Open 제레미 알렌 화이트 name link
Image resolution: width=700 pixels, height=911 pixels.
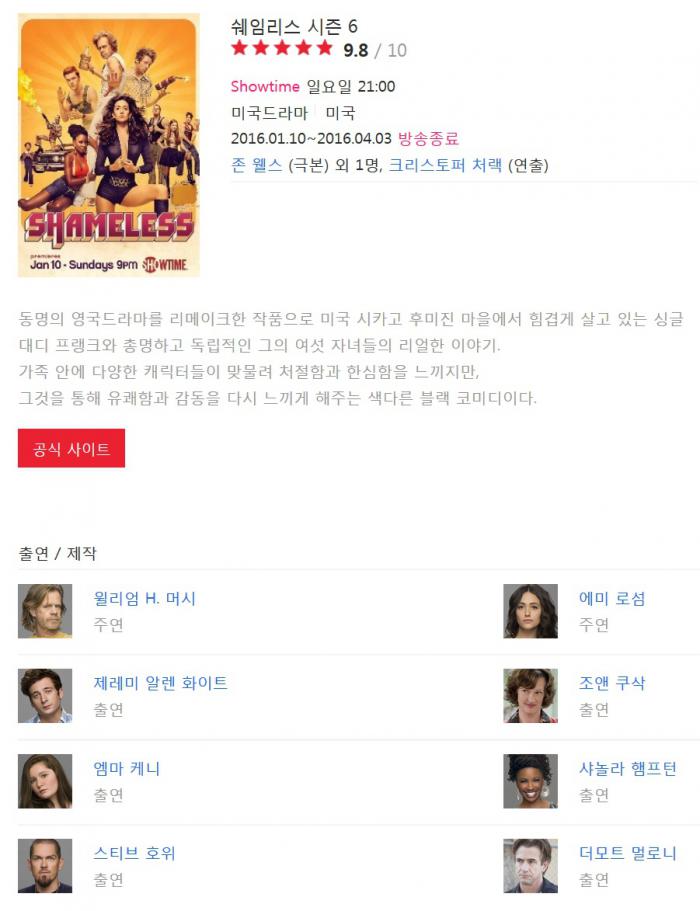160,683
